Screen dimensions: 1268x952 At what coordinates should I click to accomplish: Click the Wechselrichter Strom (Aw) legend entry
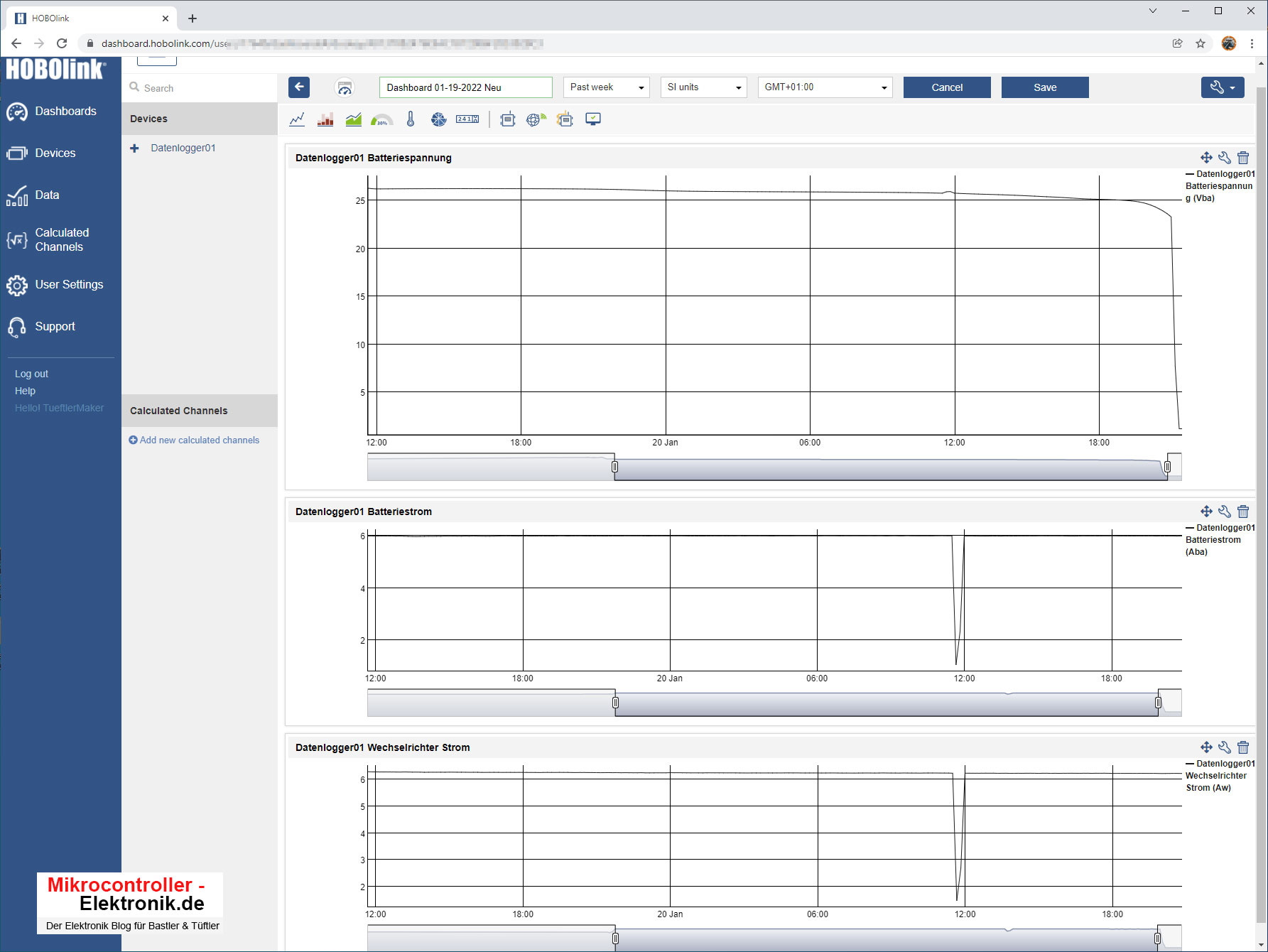(x=1220, y=776)
